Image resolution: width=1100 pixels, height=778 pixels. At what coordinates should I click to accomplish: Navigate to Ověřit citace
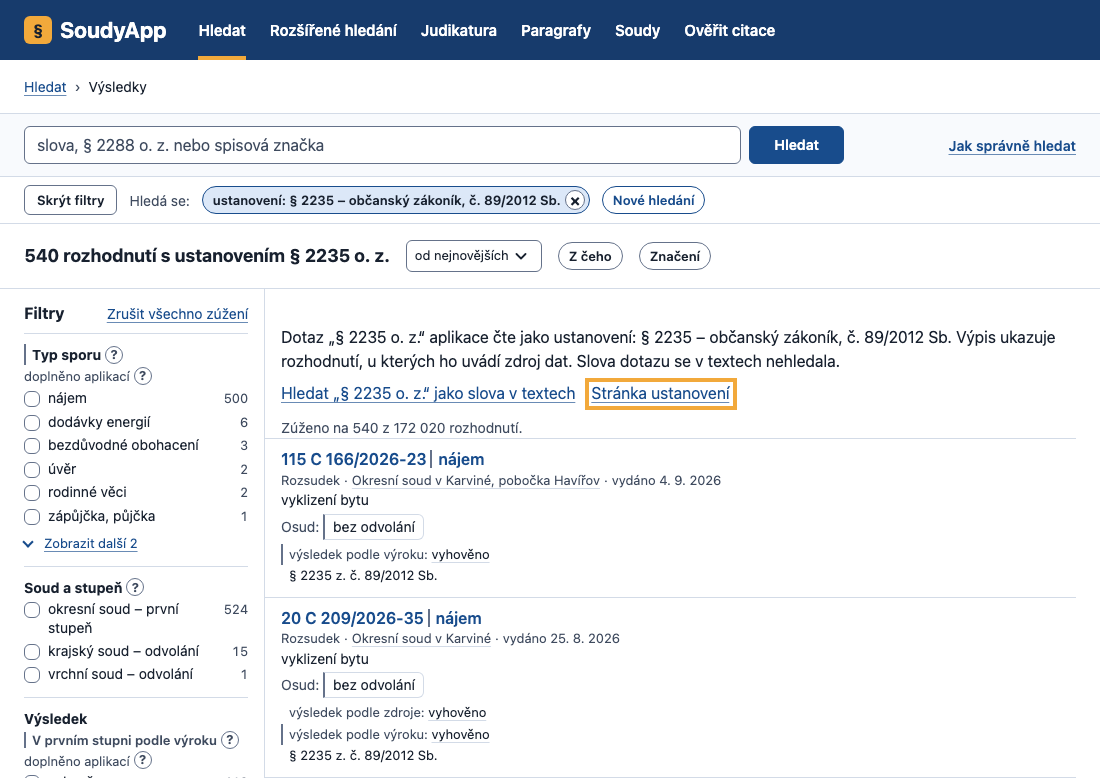[730, 30]
